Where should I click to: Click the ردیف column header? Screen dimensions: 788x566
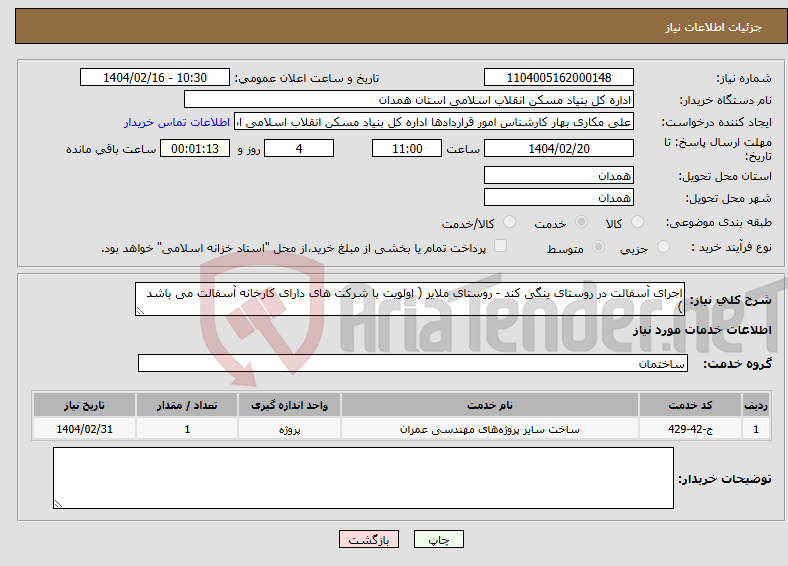coord(756,405)
